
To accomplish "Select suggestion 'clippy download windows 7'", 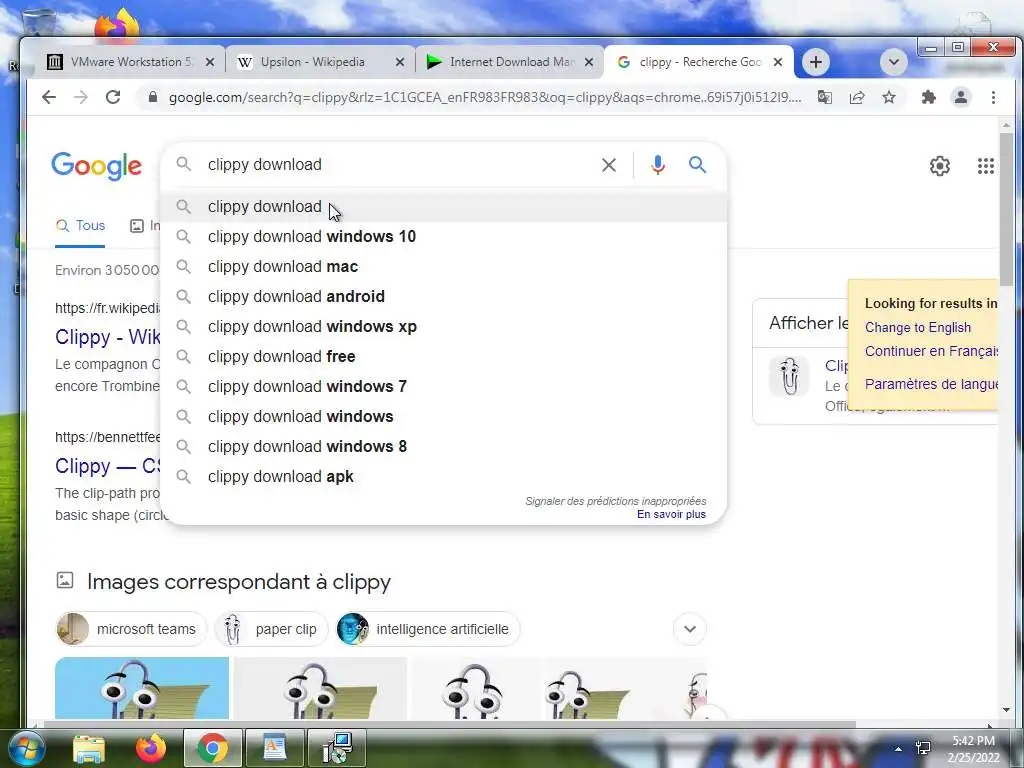I will click(x=443, y=387).
